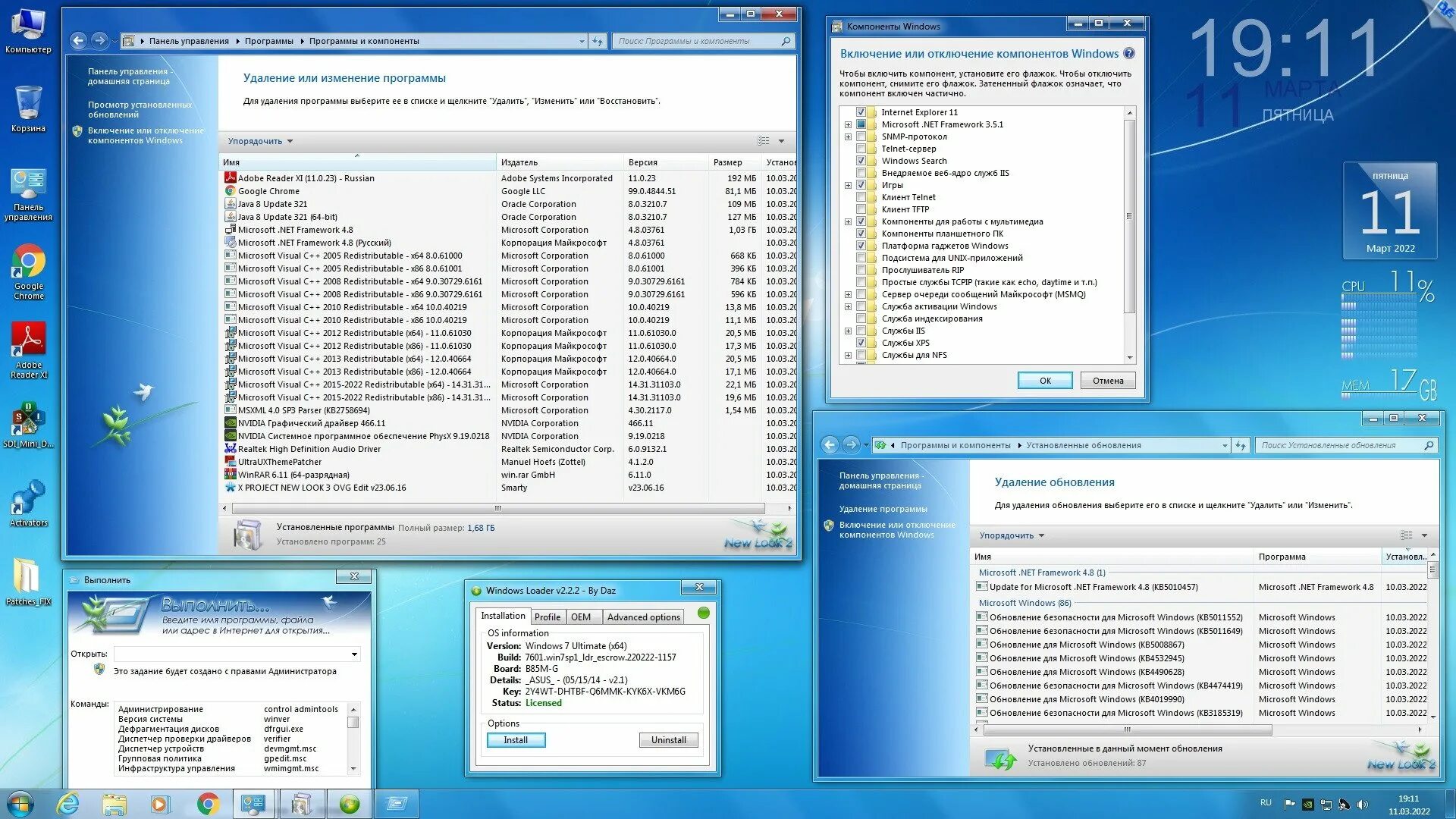Viewport: 1456px width, 819px height.
Task: Click Uninstall button in Windows Loader
Action: pos(668,740)
